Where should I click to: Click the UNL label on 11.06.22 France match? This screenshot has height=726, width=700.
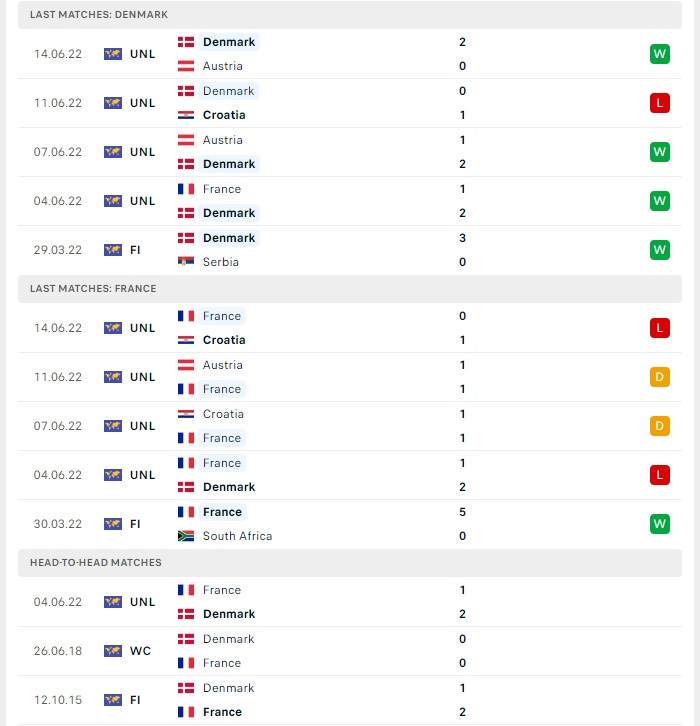tap(142, 377)
